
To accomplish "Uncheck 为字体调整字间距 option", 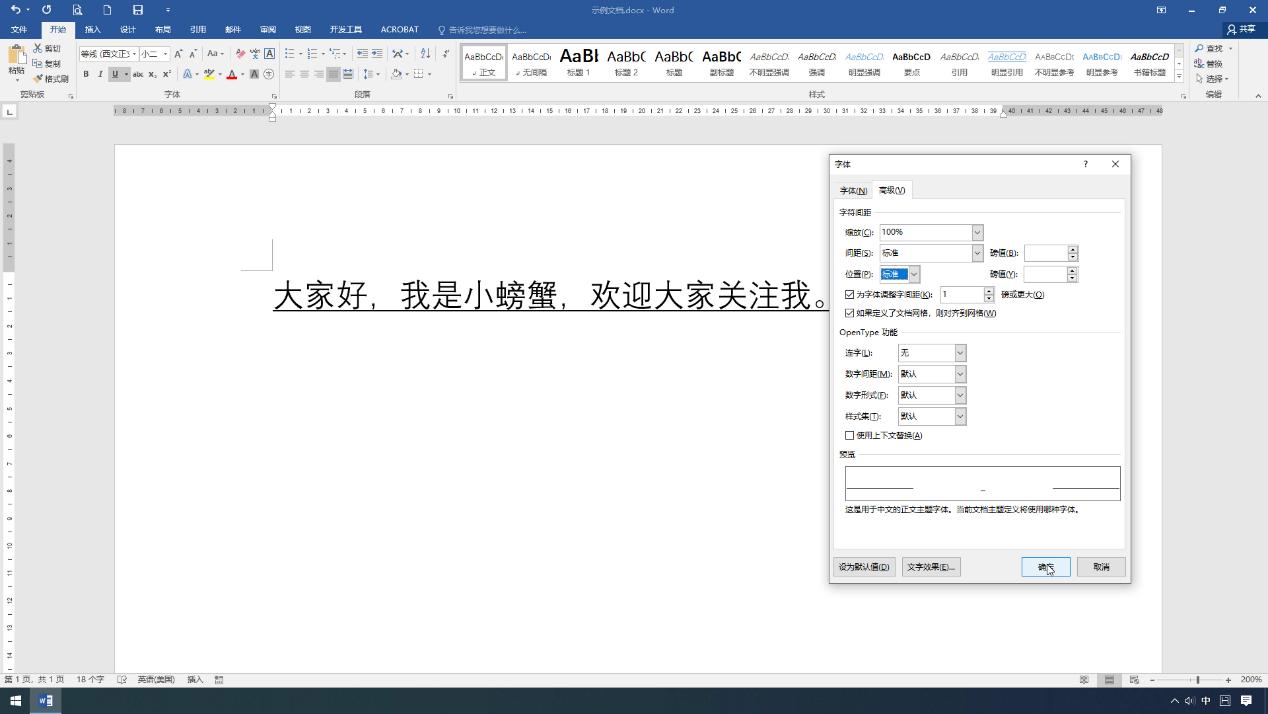I will coord(850,294).
